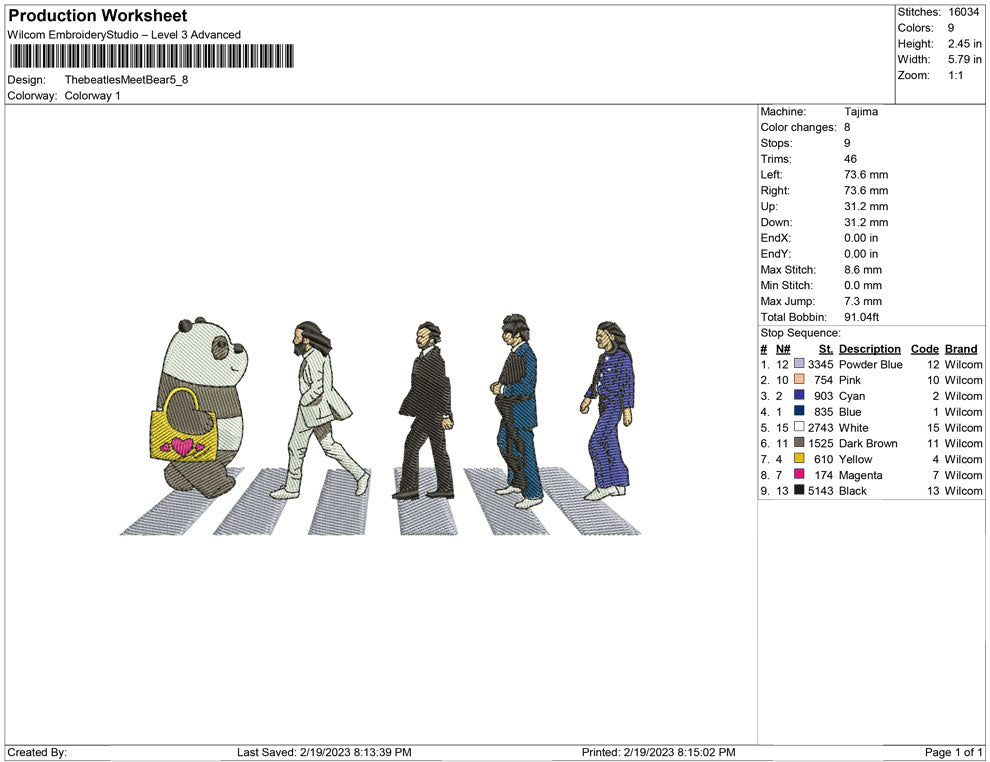Click the Cyan thread color swatch
Screen dimensions: 990x762
pos(799,395)
